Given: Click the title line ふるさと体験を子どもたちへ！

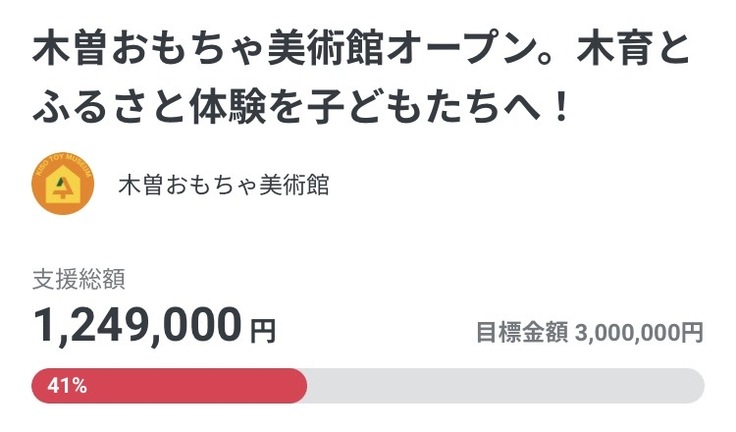Looking at the screenshot, I should point(303,105).
